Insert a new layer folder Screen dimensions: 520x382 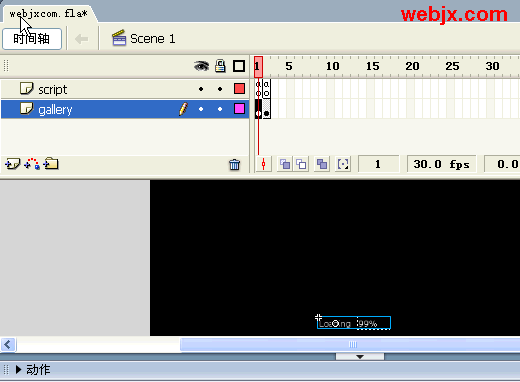[x=51, y=163]
